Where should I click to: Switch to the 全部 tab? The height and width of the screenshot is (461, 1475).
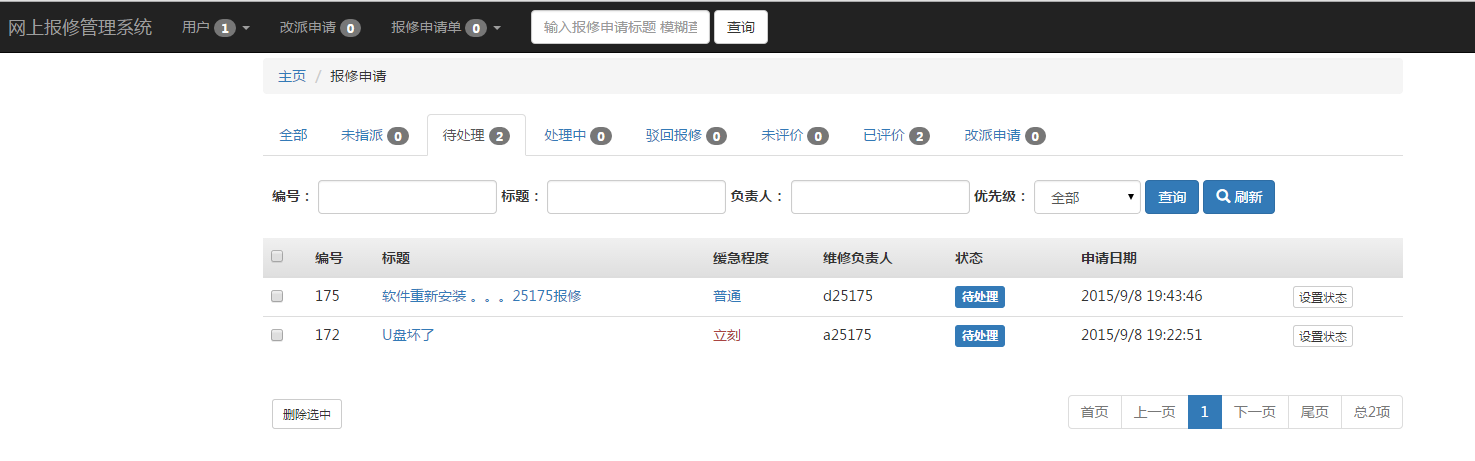293,135
